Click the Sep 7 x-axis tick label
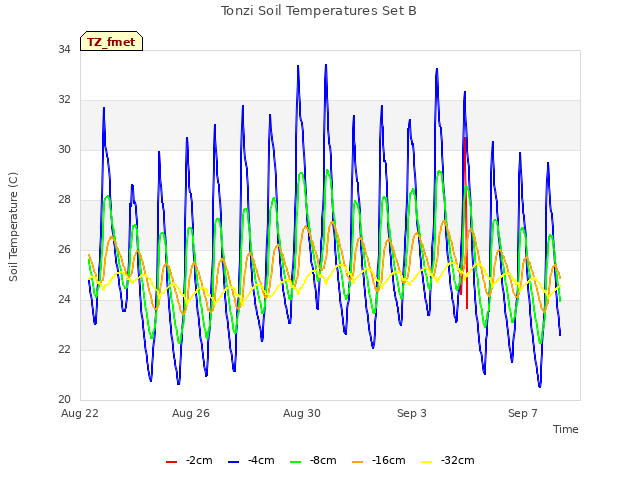This screenshot has height=480, width=640. (523, 413)
